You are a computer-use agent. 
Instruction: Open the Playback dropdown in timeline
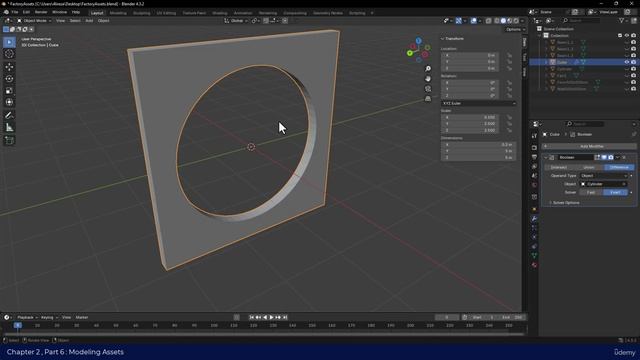pos(27,317)
